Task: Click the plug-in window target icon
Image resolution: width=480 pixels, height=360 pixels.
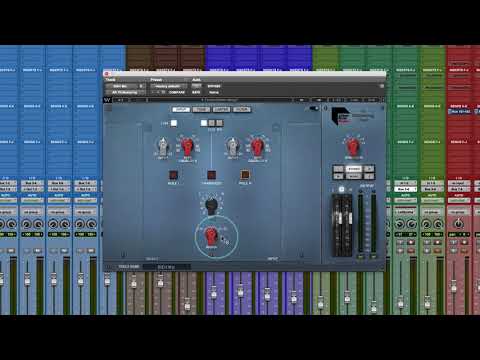Action: click(382, 86)
